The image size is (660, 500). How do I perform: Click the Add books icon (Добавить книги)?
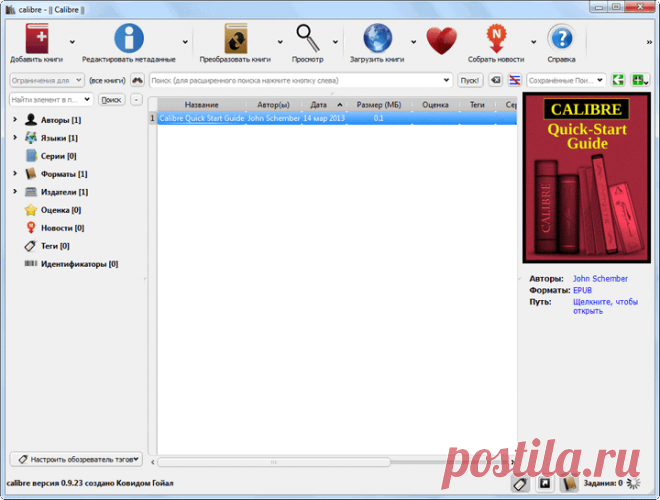pos(37,39)
